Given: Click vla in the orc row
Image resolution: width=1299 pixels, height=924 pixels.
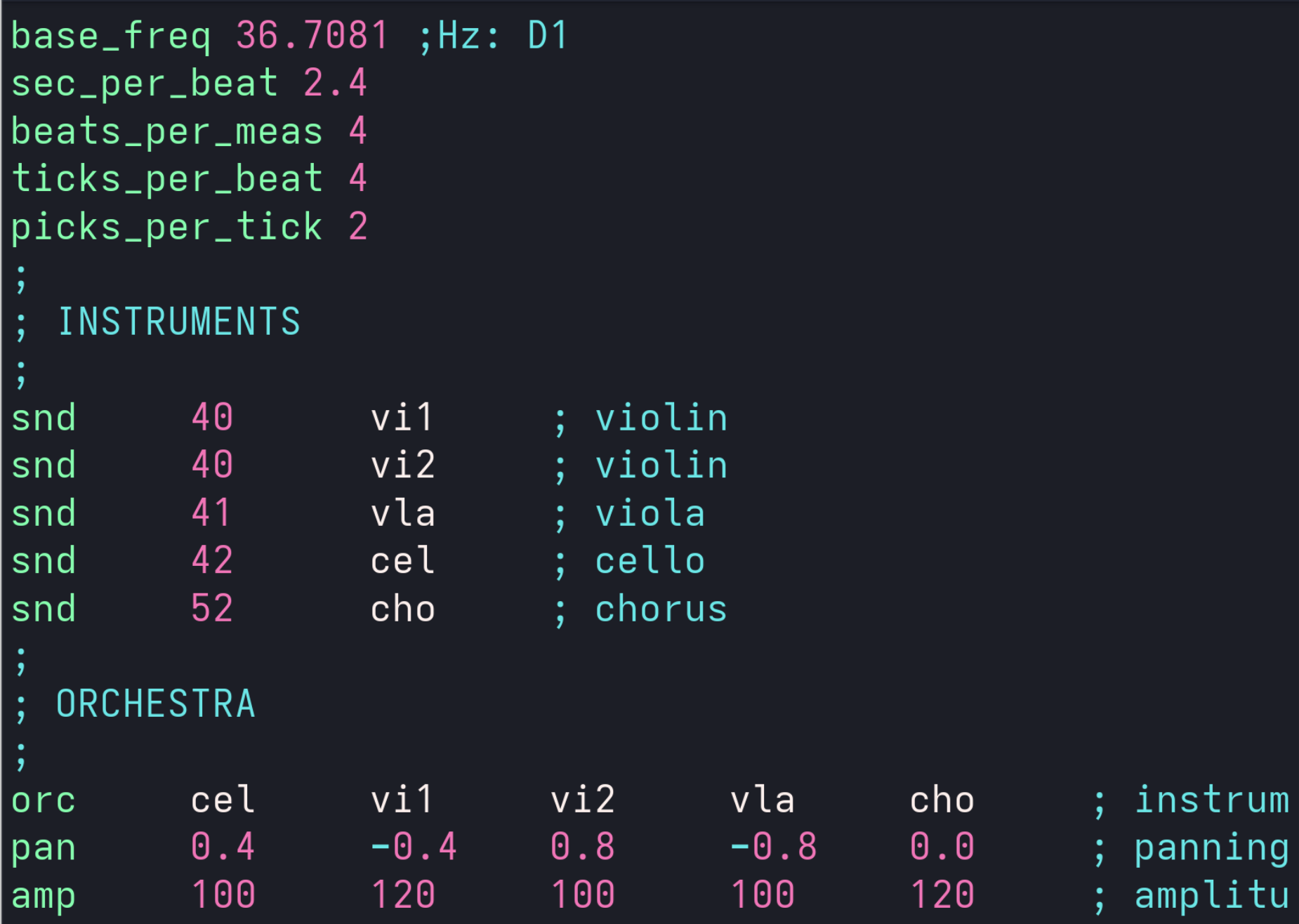Looking at the screenshot, I should coord(762,800).
